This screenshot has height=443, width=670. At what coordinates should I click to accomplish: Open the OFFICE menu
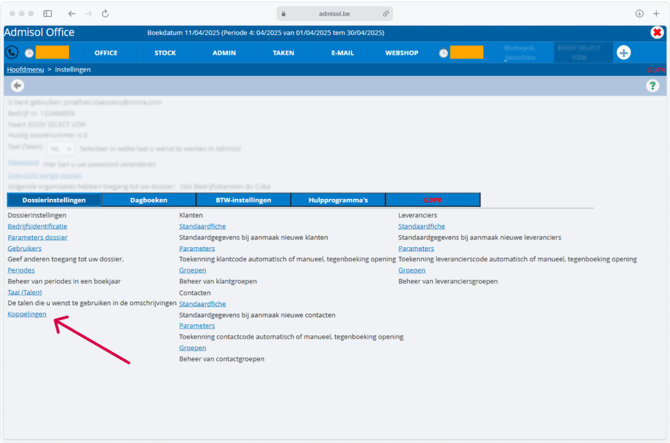click(x=106, y=53)
